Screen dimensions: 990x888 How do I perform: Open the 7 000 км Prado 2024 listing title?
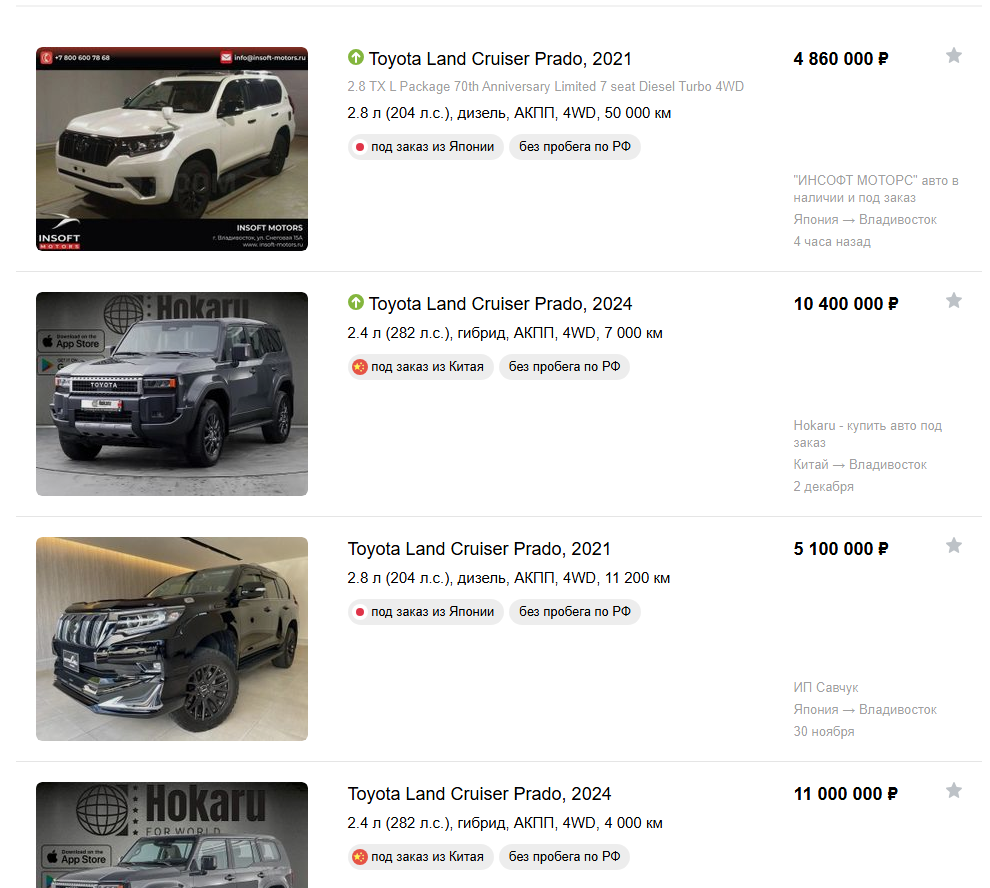click(x=500, y=304)
